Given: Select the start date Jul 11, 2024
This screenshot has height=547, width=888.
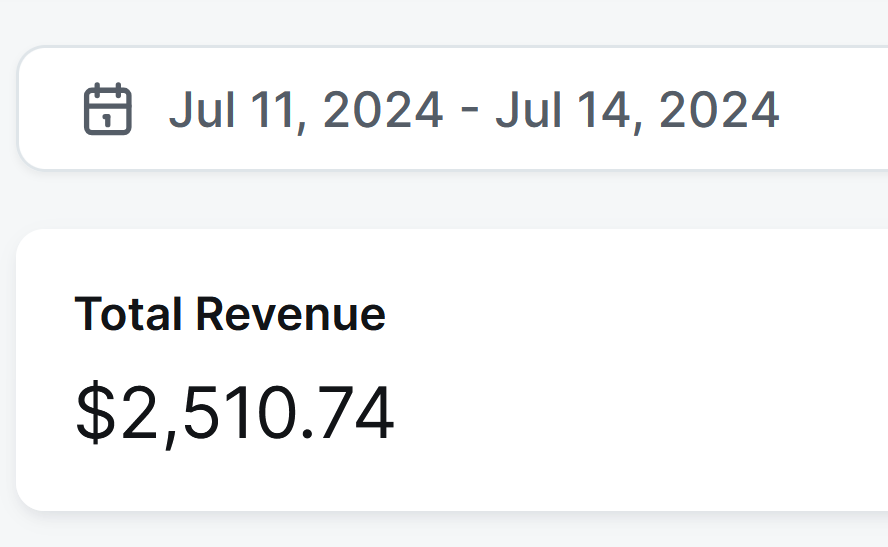Looking at the screenshot, I should 306,111.
